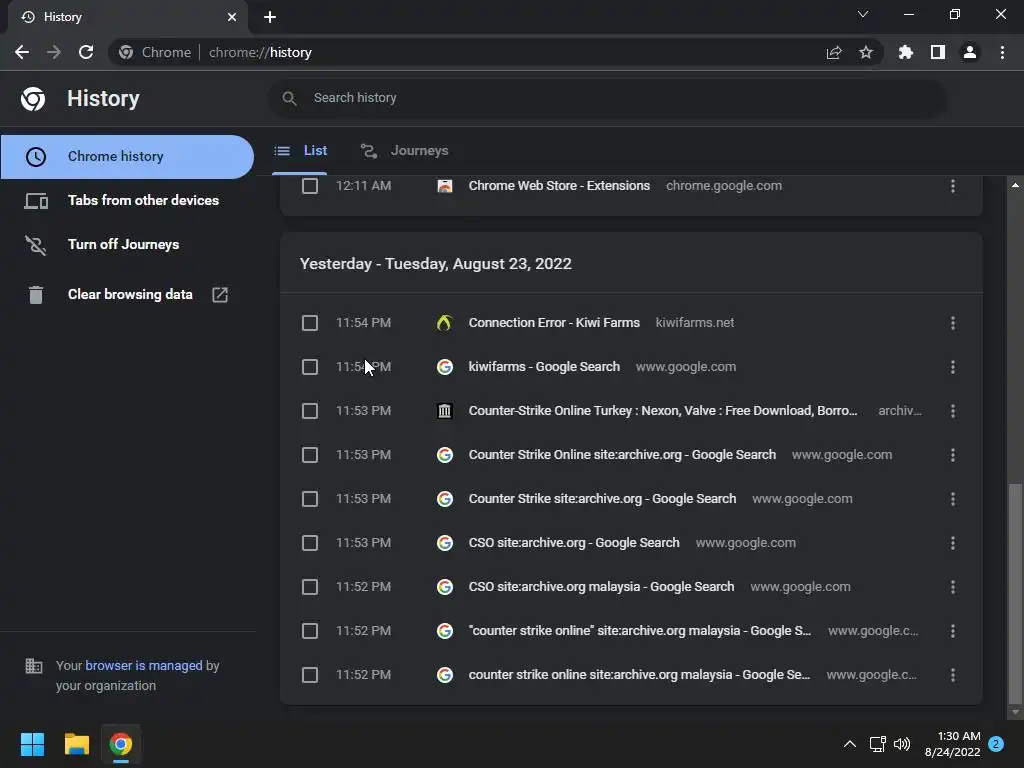
Task: Open actions menu for Counter-Strike Online Turkey
Action: coord(953,411)
